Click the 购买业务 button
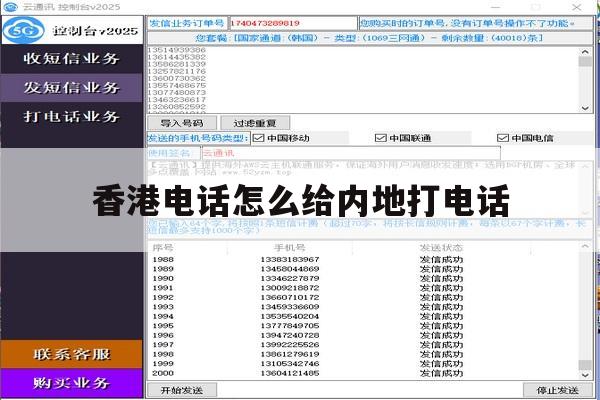Screen dimensions: 600x400 click(72, 383)
